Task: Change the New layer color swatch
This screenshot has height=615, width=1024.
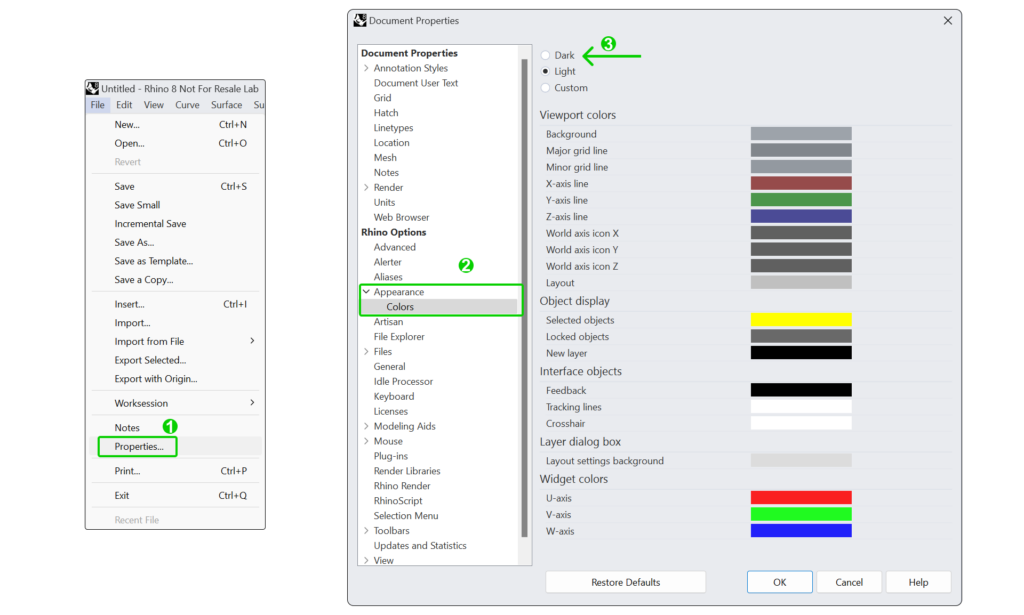Action: [801, 353]
